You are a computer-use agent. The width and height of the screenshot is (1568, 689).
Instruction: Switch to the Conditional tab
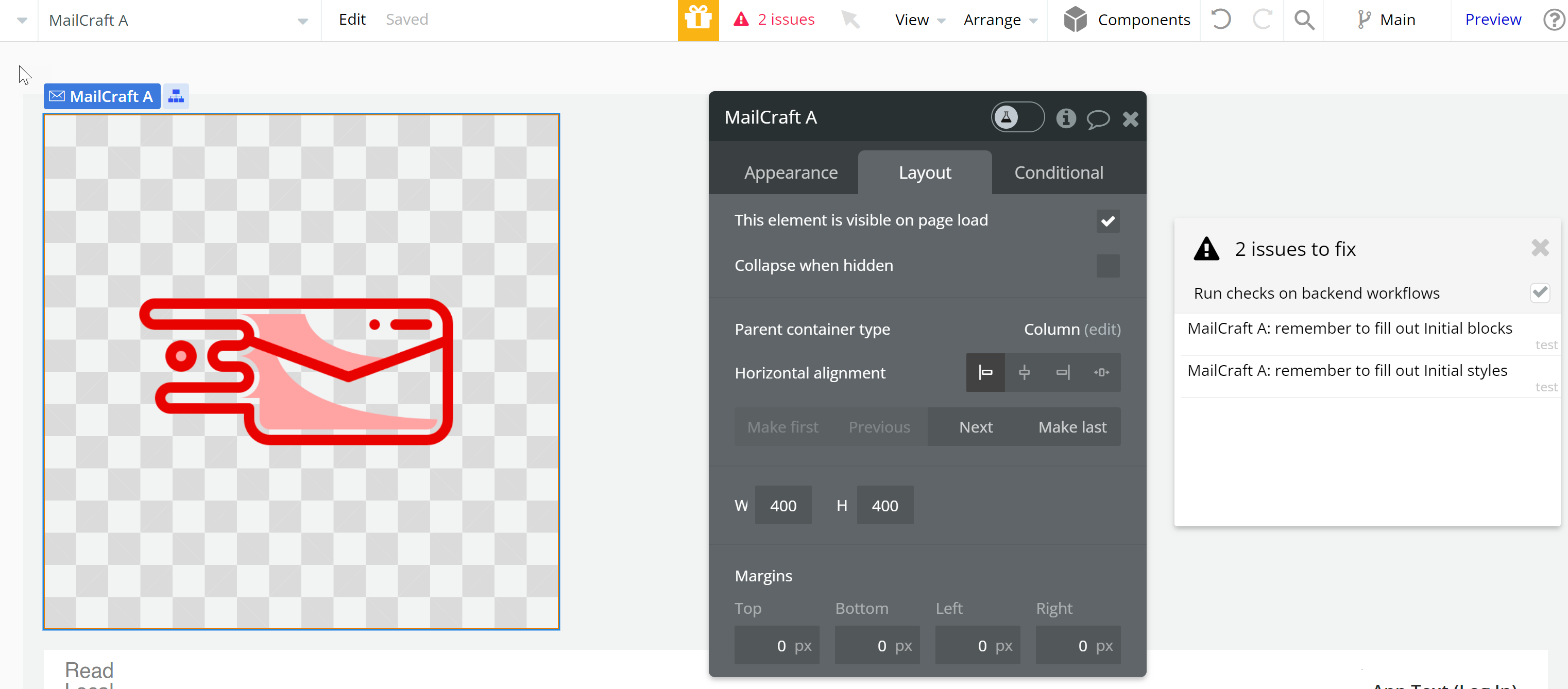coord(1058,173)
